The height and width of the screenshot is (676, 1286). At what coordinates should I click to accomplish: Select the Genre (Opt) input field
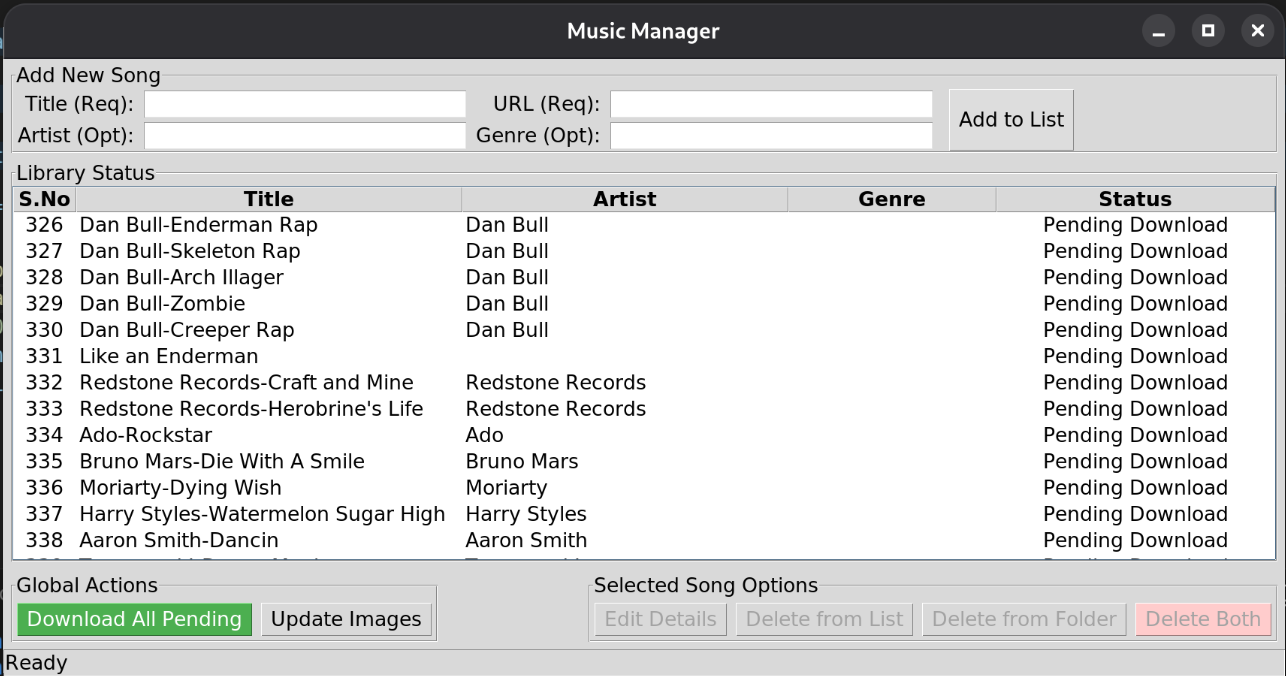point(771,135)
